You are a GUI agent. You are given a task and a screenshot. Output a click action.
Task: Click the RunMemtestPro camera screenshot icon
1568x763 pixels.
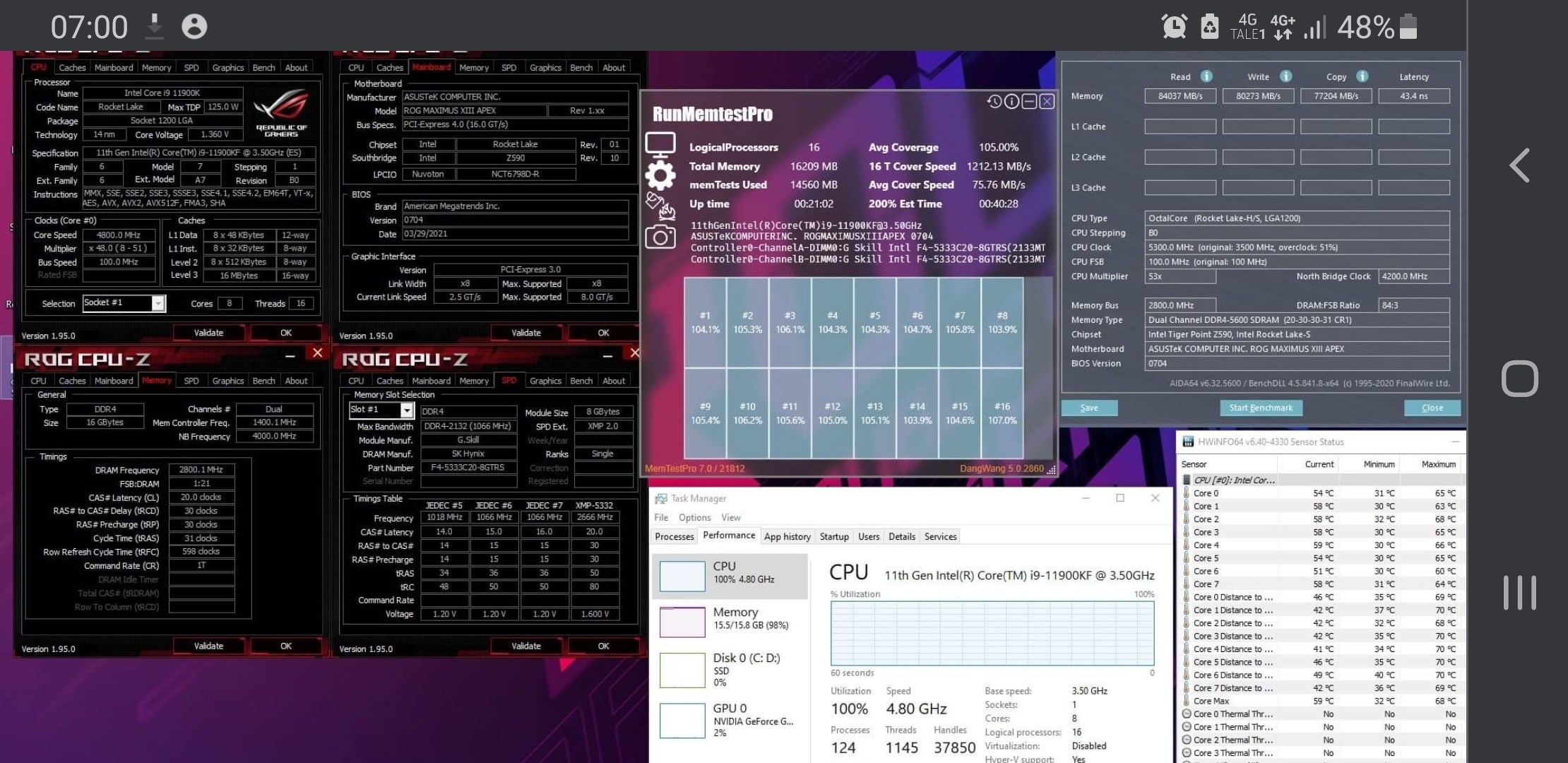click(660, 237)
